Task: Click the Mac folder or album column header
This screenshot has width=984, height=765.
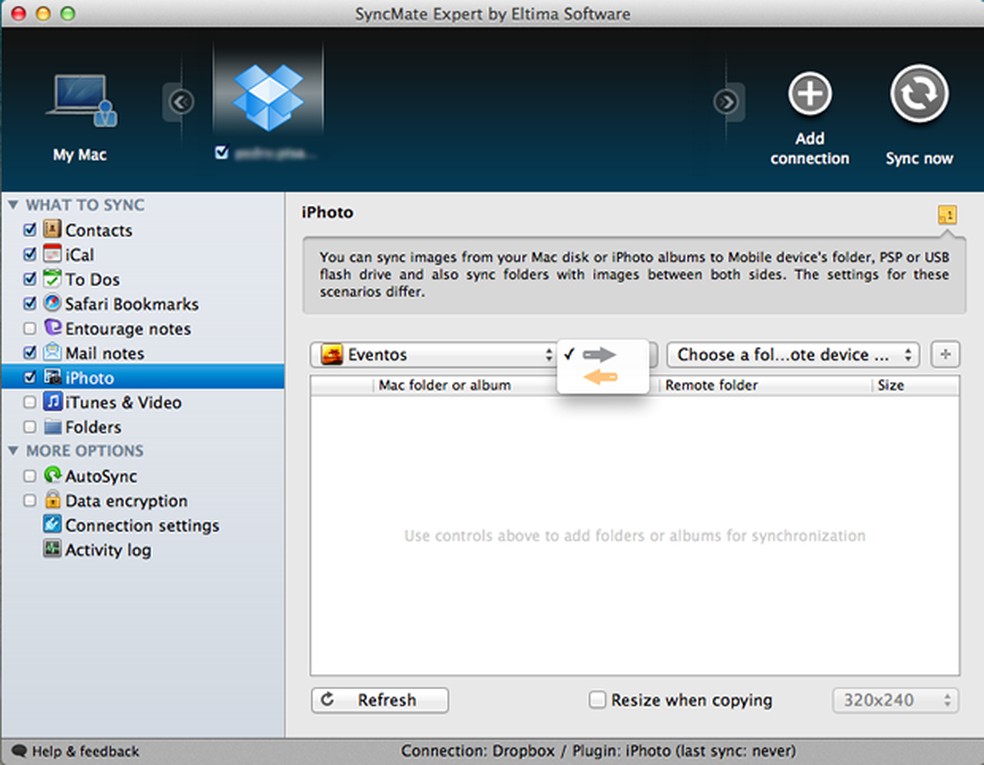Action: pyautogui.click(x=444, y=385)
